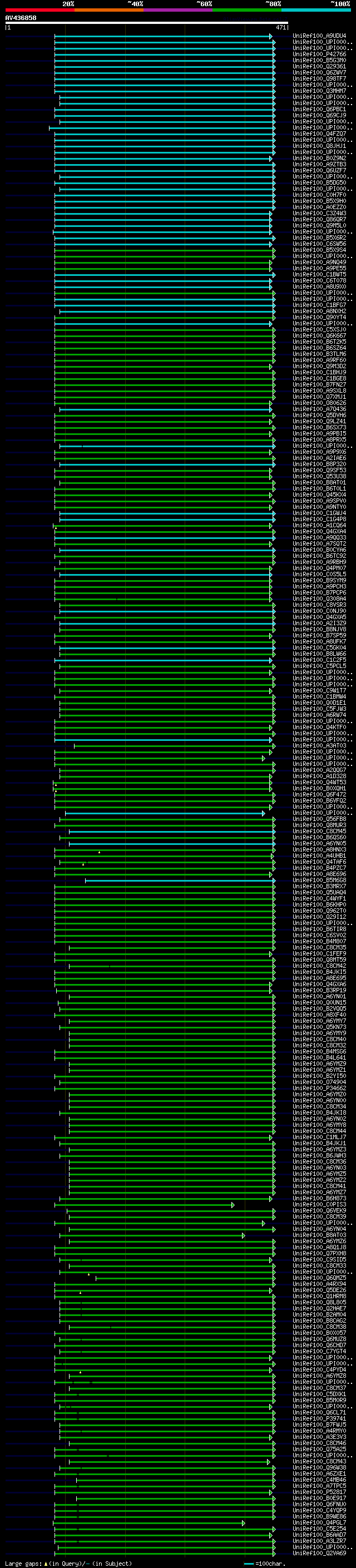Open hit UniRef100_P42766
The height and width of the screenshot is (1568, 356).
[x=319, y=54]
